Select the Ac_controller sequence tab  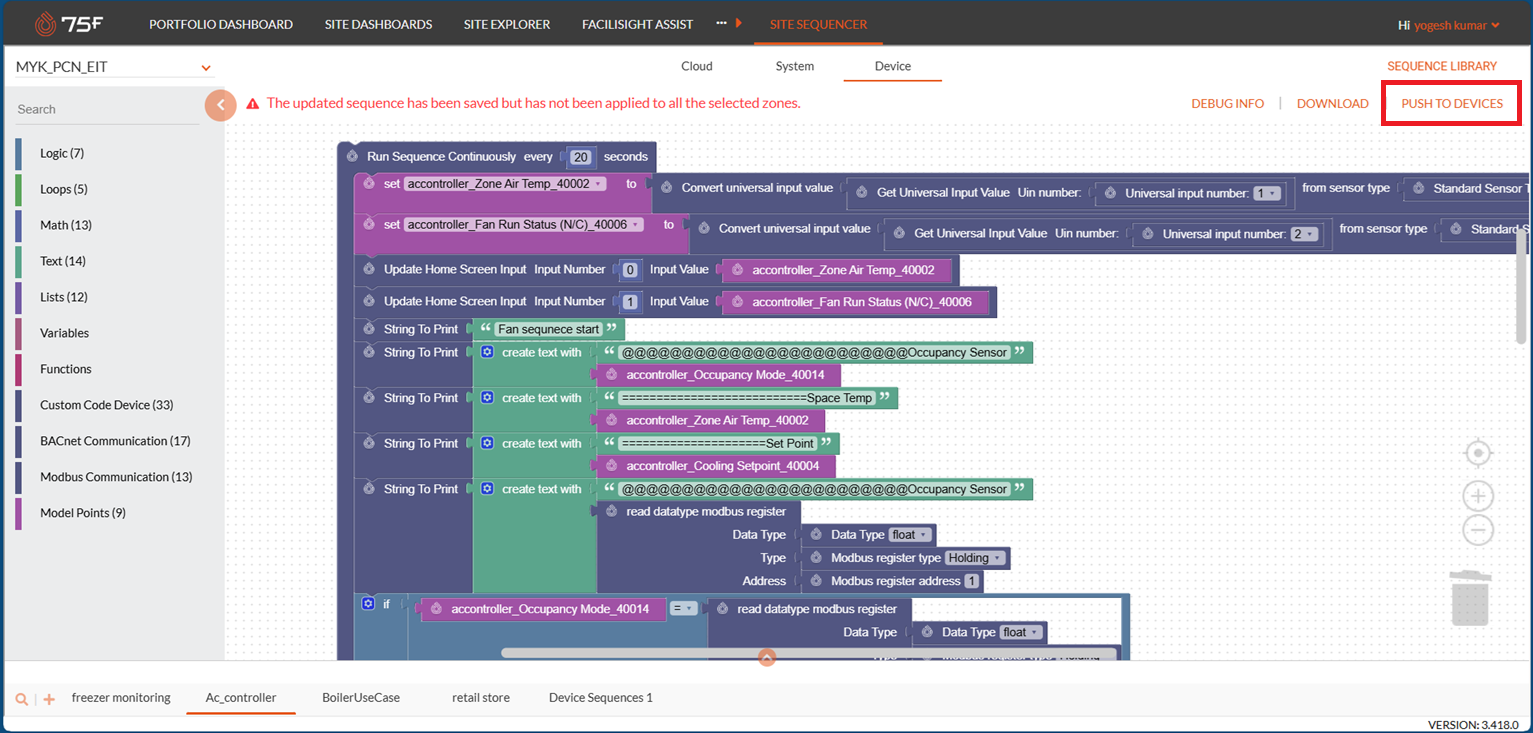point(241,698)
